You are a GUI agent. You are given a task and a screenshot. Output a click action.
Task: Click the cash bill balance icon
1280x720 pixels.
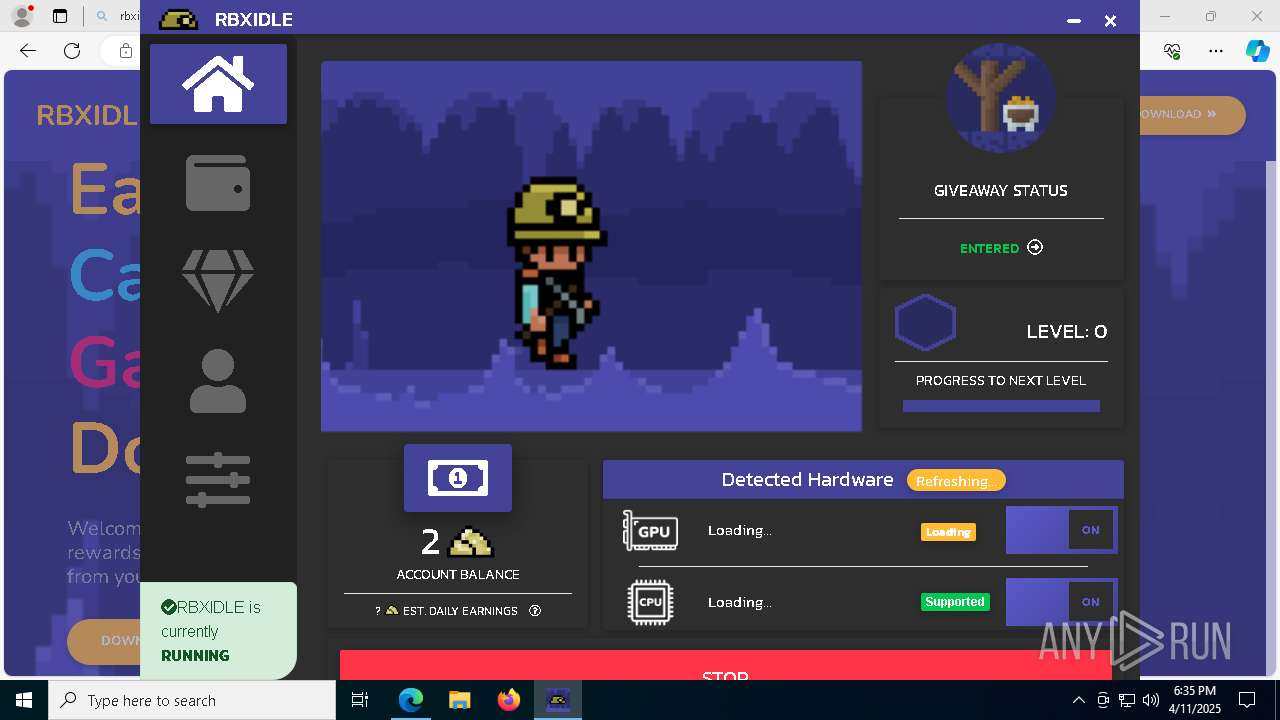click(458, 478)
